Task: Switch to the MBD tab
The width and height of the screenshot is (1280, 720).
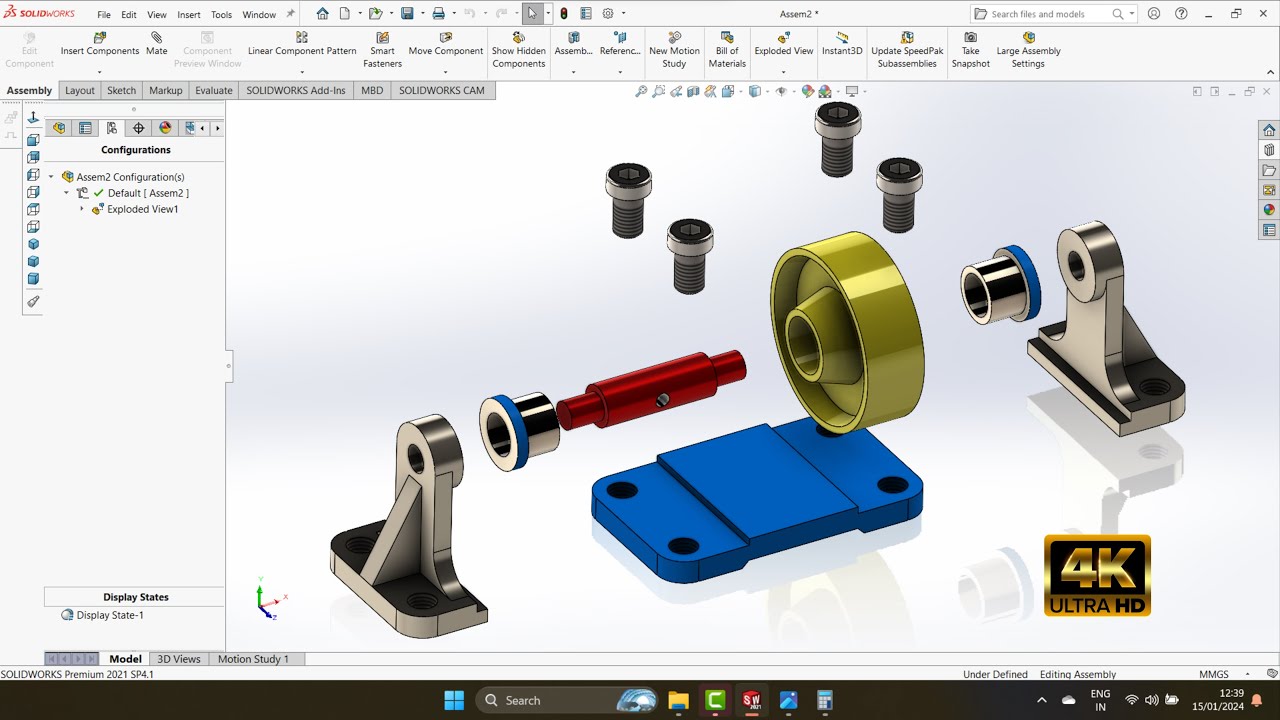Action: point(372,90)
